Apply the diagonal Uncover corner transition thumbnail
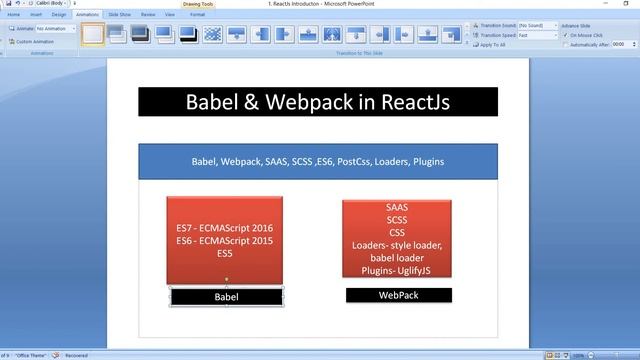 click(x=451, y=34)
